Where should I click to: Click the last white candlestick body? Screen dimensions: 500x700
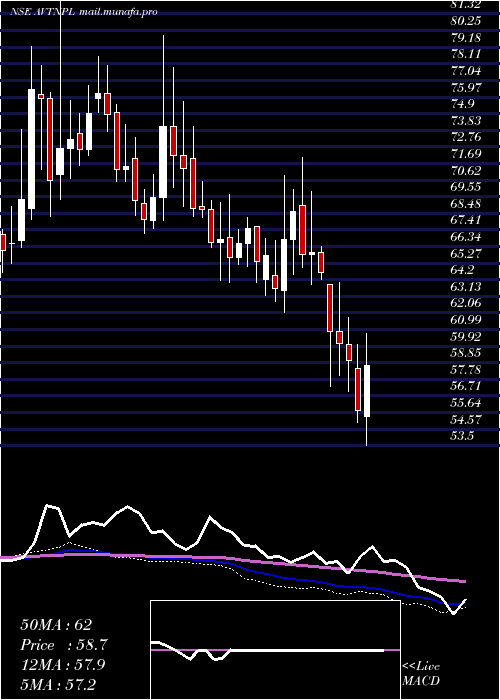[367, 391]
